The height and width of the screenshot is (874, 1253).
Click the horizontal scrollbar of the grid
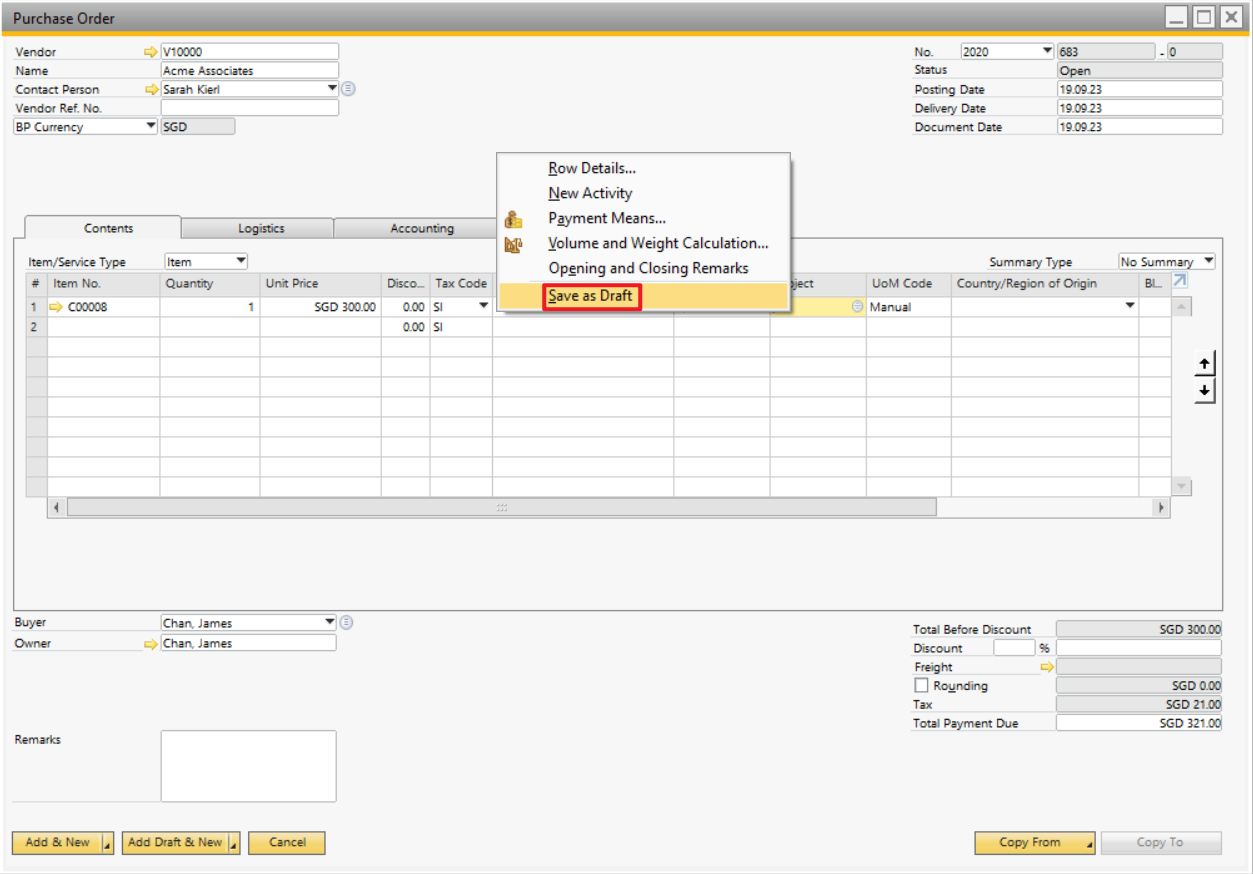(x=502, y=508)
